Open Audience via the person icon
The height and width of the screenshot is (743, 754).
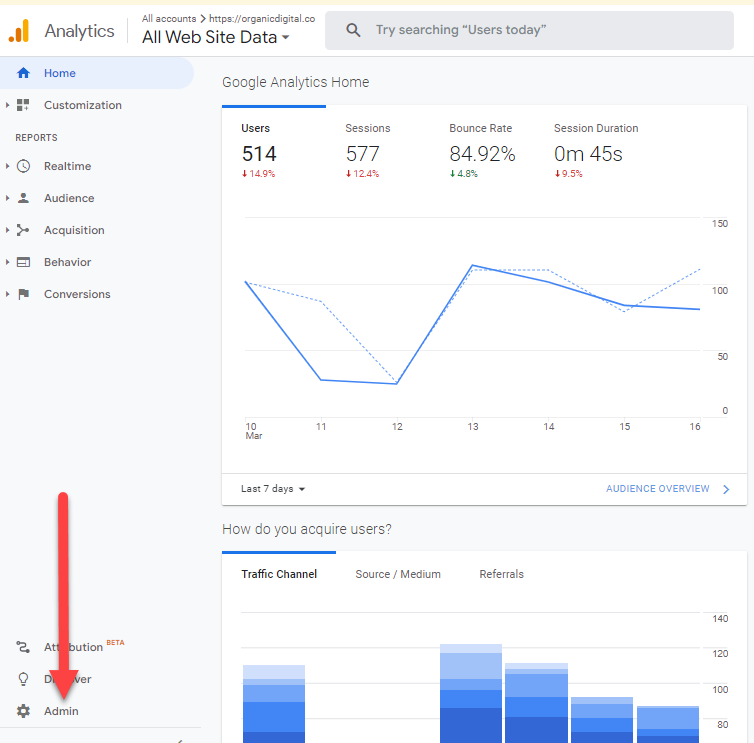[23, 198]
